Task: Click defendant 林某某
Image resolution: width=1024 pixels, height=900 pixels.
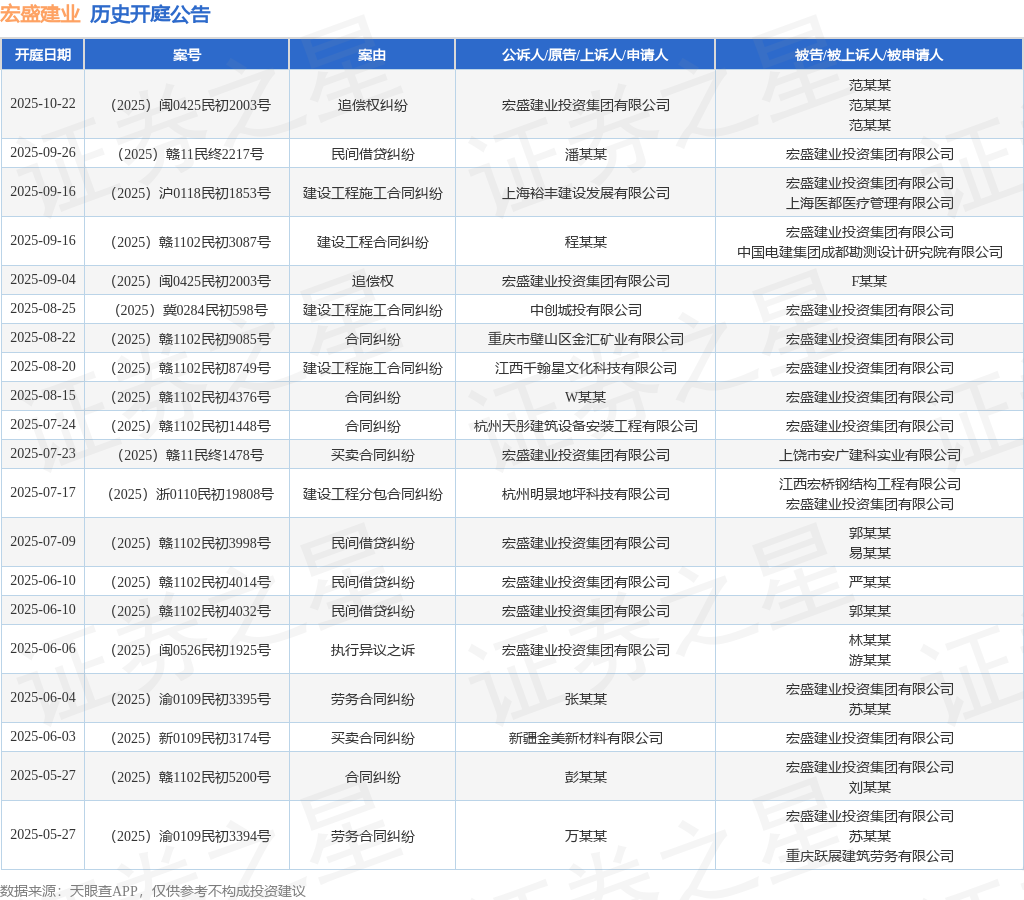Action: click(870, 640)
